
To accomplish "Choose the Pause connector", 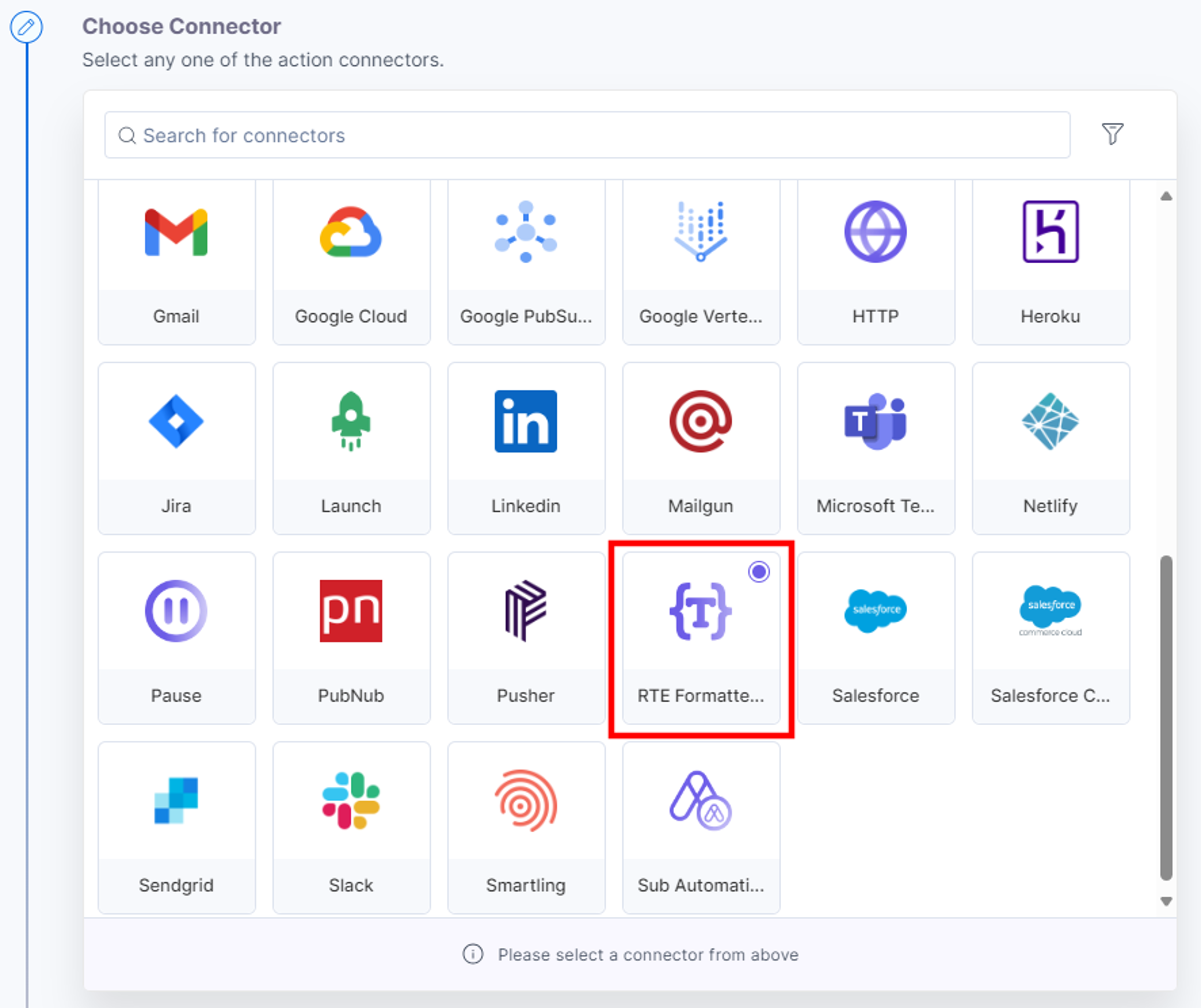I will tap(176, 638).
